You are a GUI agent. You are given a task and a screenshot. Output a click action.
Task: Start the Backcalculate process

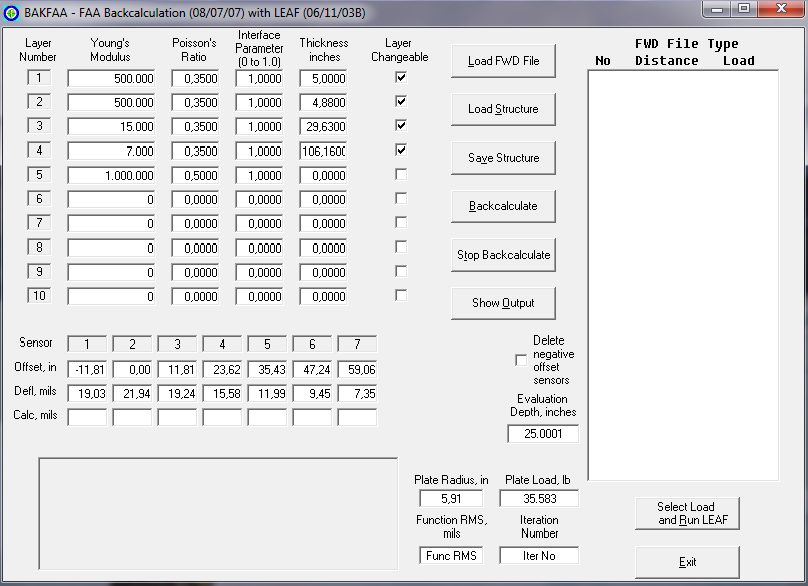pyautogui.click(x=503, y=206)
